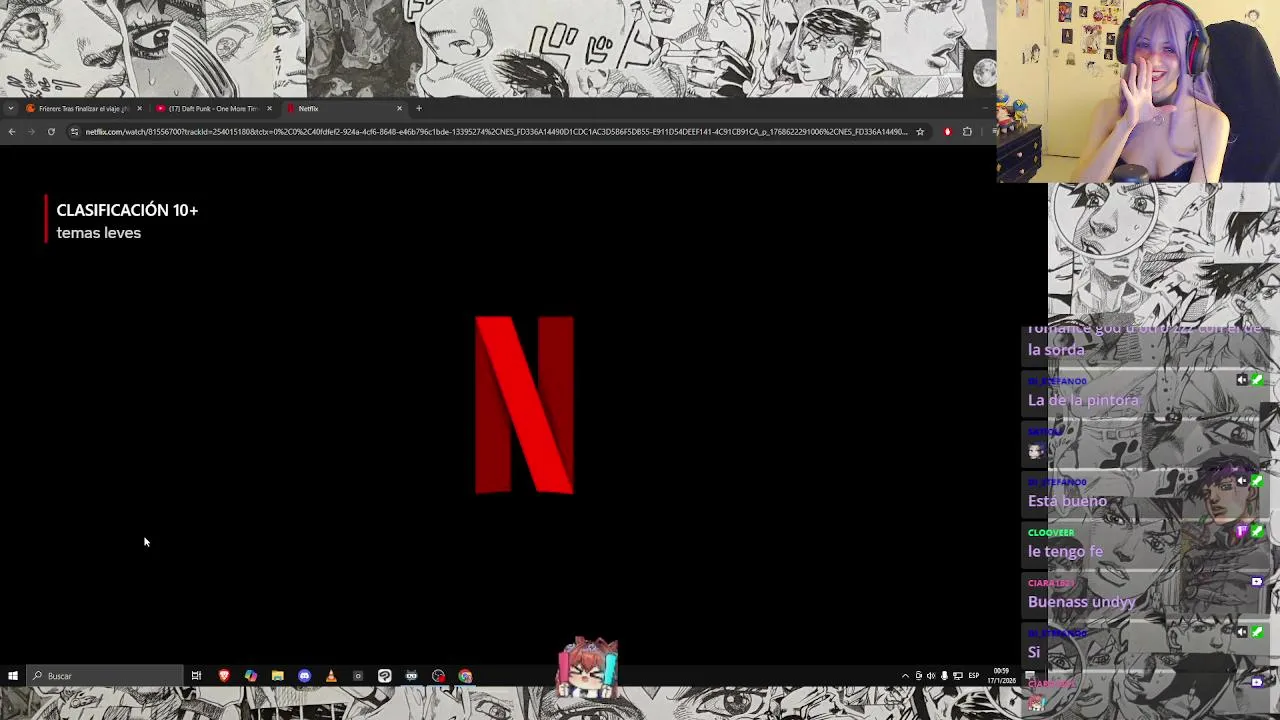Click the red extension icon in toolbar

pos(947,132)
